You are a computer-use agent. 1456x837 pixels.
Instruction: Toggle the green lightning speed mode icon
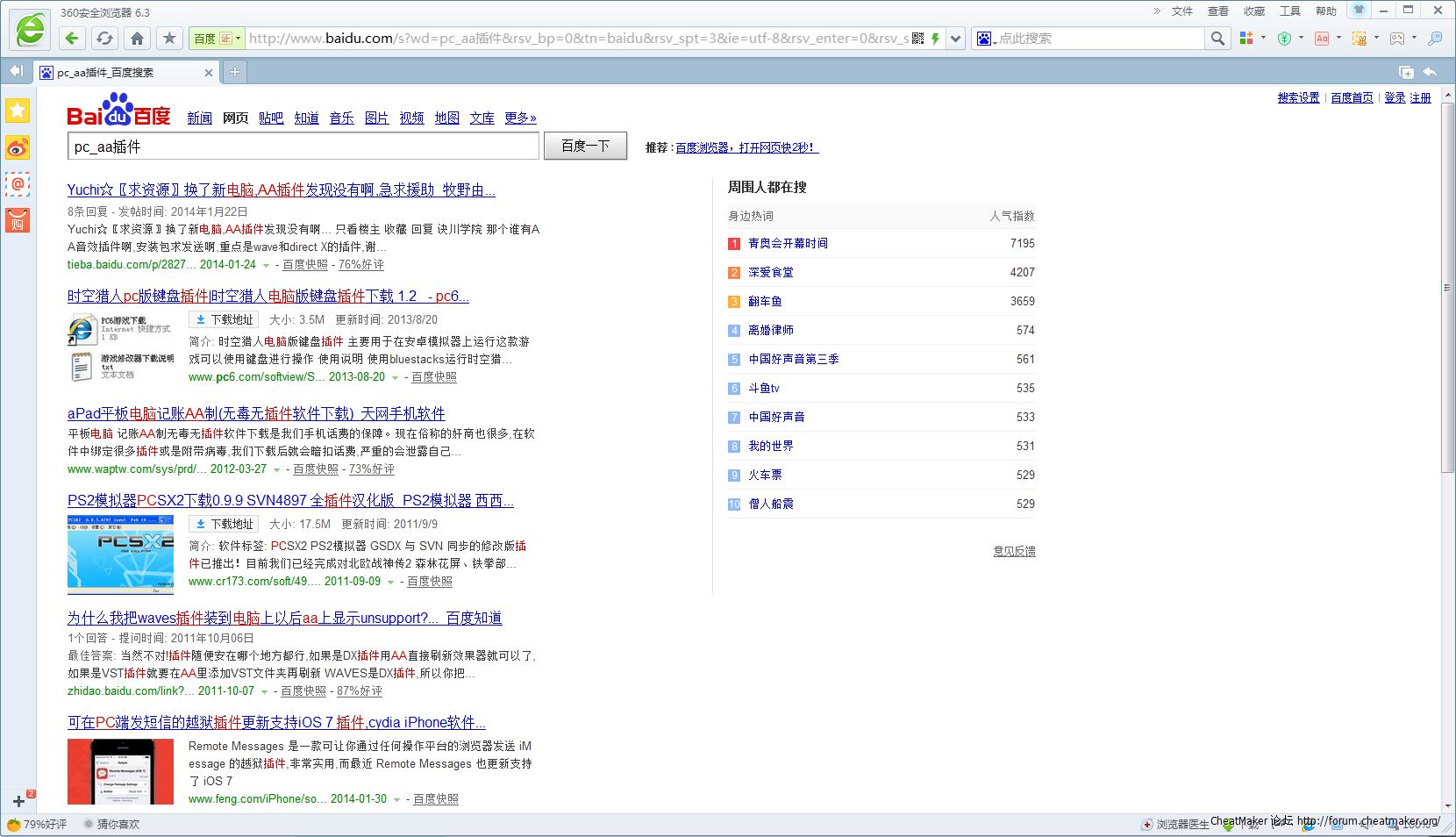click(935, 38)
